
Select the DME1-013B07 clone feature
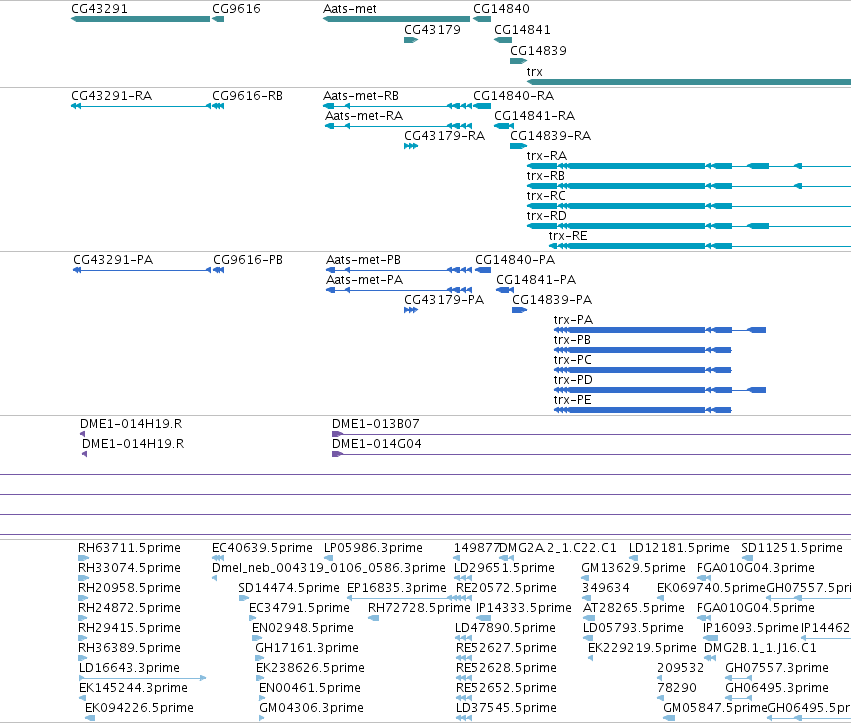592,434
